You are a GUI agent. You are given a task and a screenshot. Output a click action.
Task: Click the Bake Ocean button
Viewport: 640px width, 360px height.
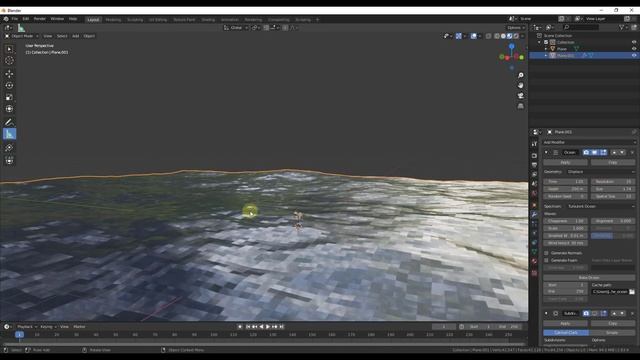tap(589, 278)
